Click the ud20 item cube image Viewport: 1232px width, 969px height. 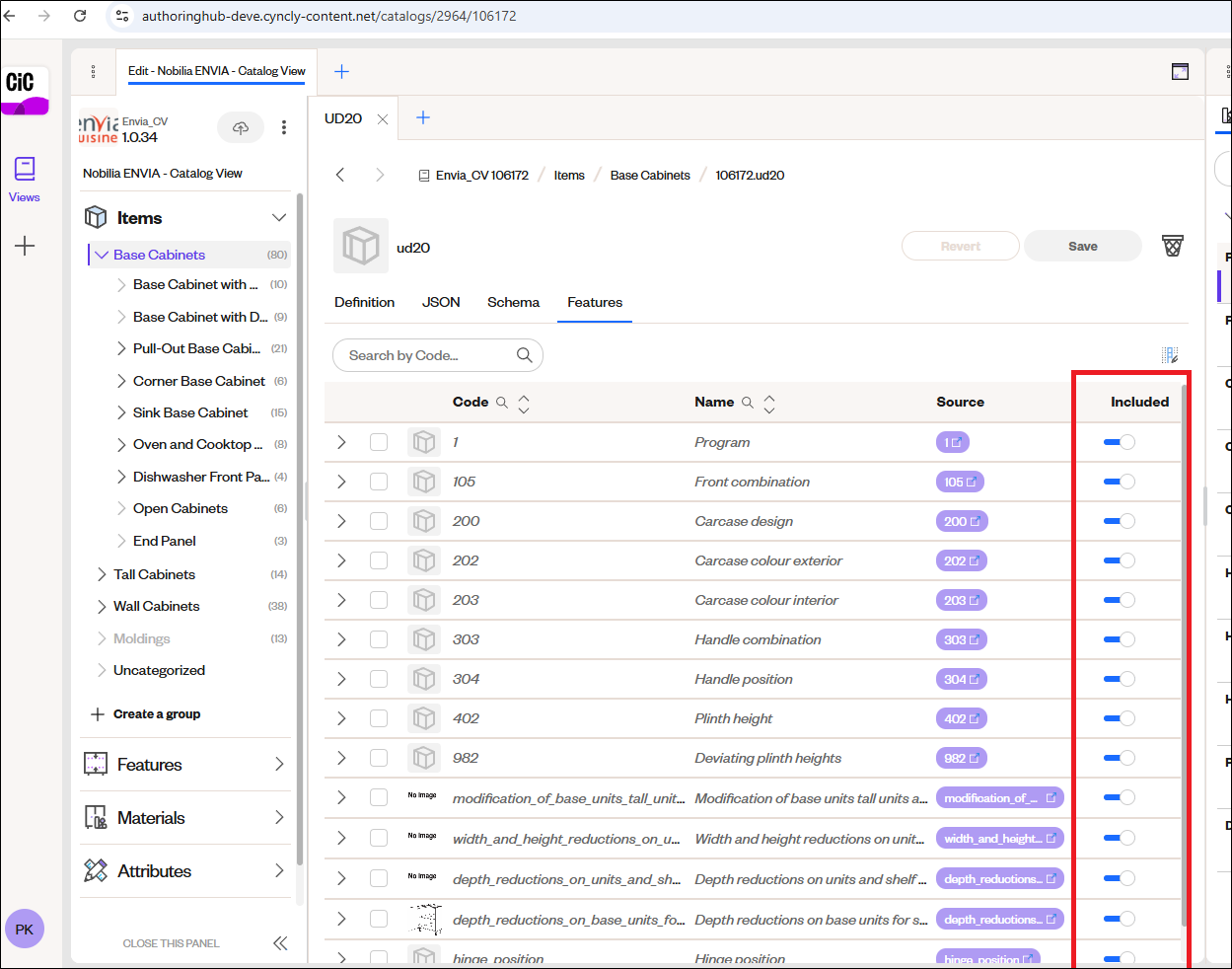pyautogui.click(x=361, y=246)
